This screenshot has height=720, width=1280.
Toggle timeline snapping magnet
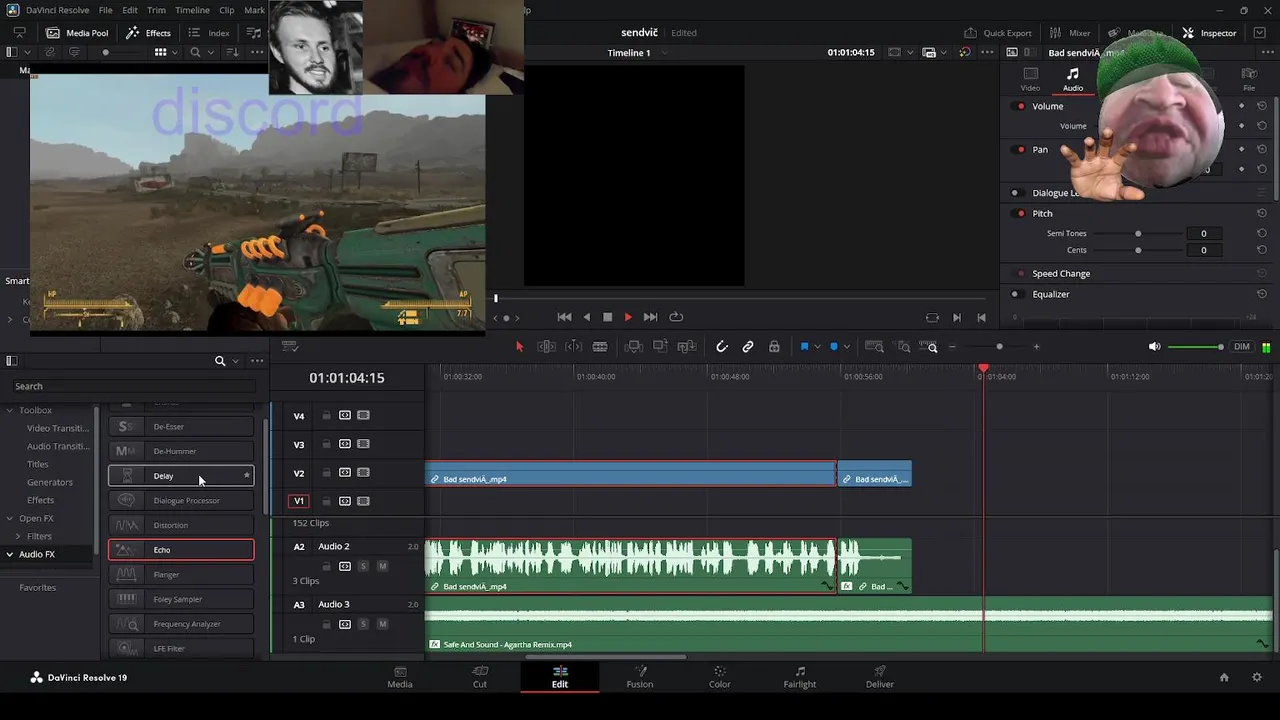point(721,347)
